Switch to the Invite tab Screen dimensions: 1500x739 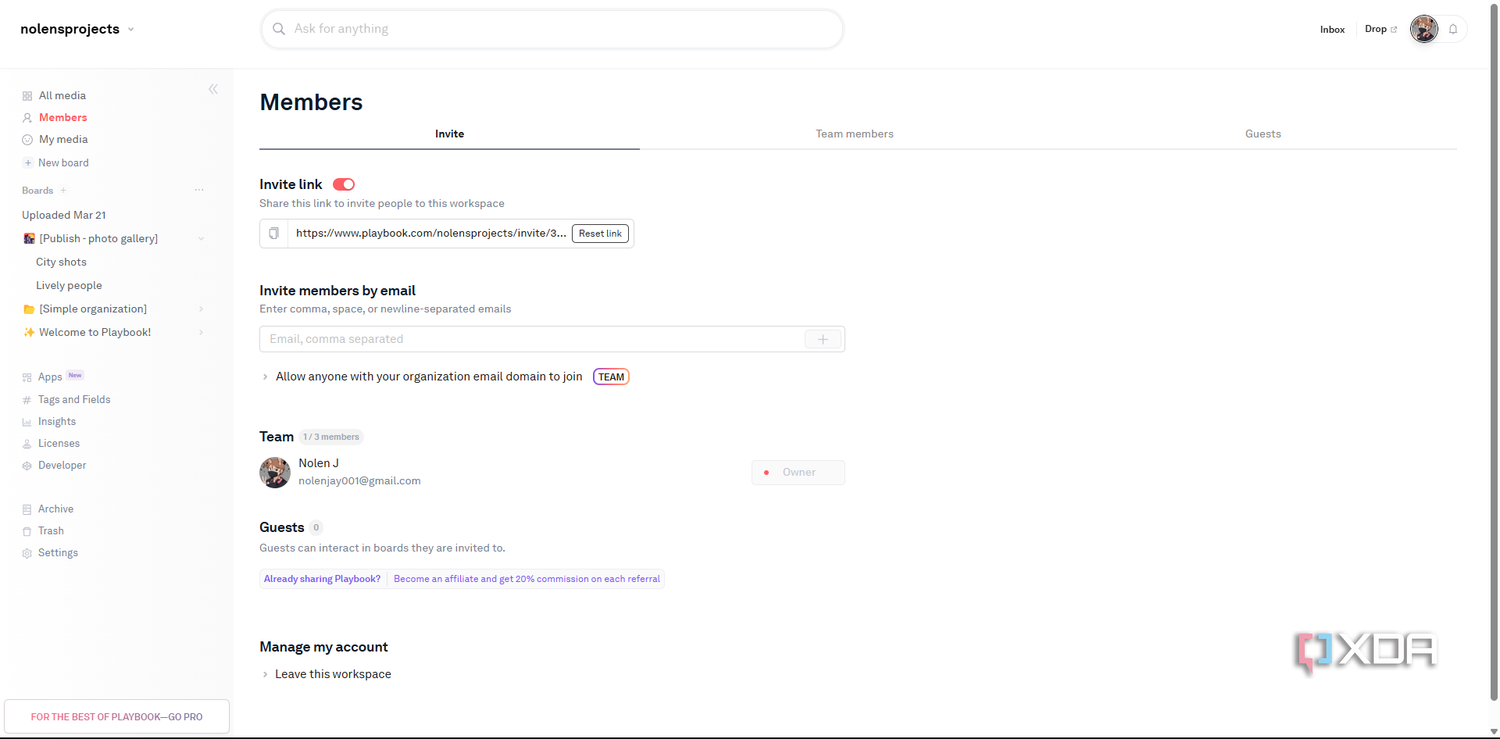click(449, 134)
